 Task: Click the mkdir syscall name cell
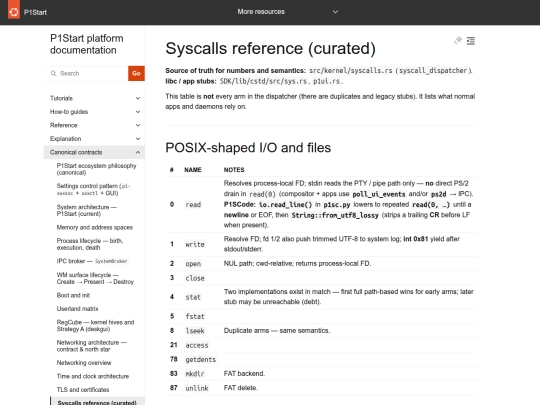coord(195,374)
